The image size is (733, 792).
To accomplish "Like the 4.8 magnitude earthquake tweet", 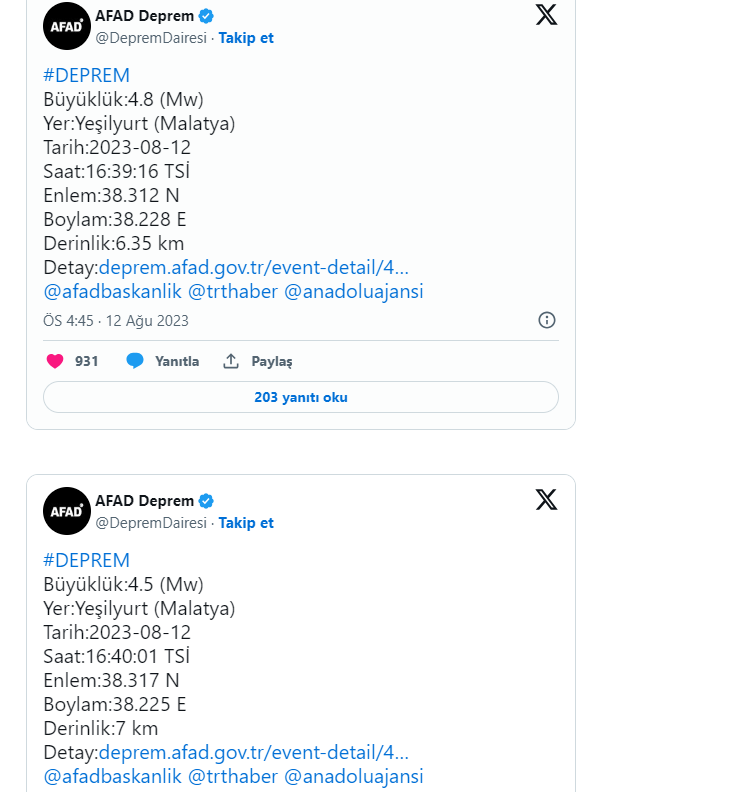I will (x=55, y=361).
